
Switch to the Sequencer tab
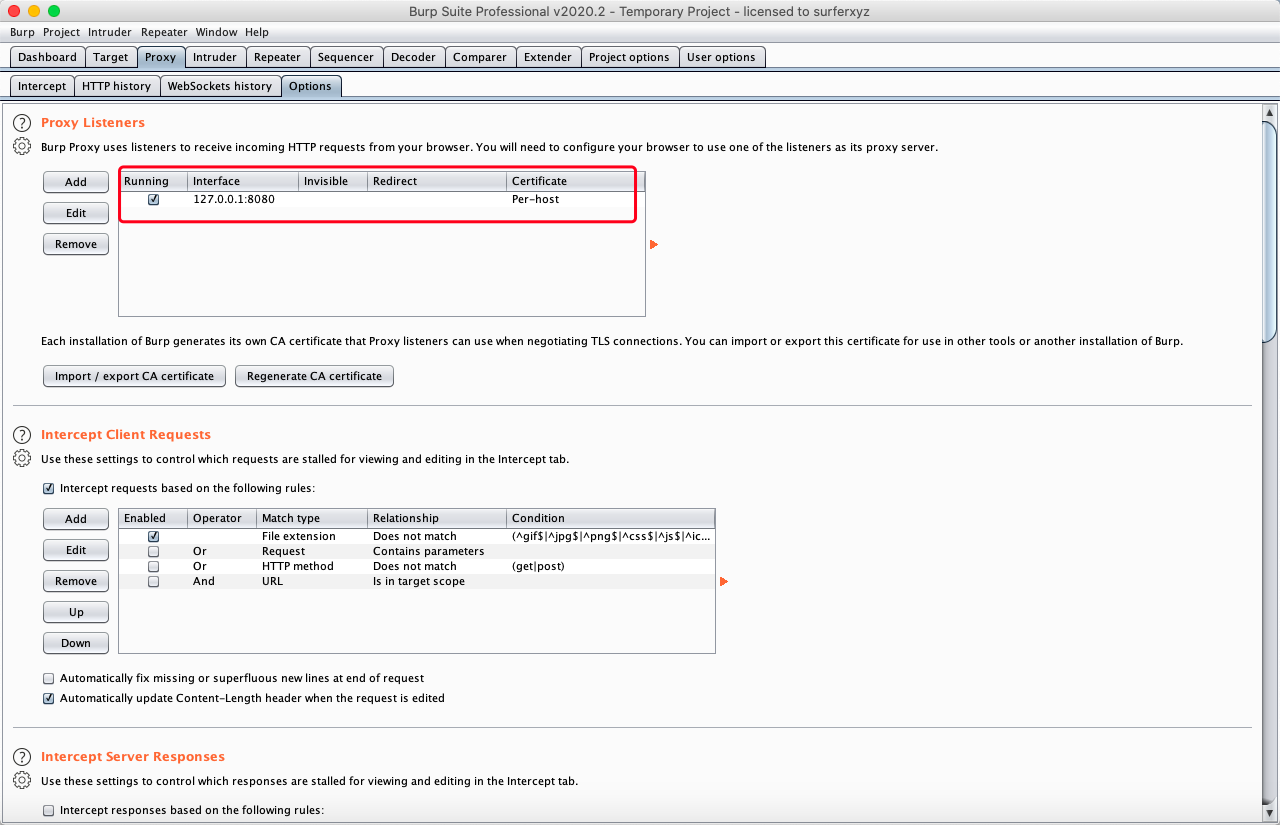tap(346, 57)
